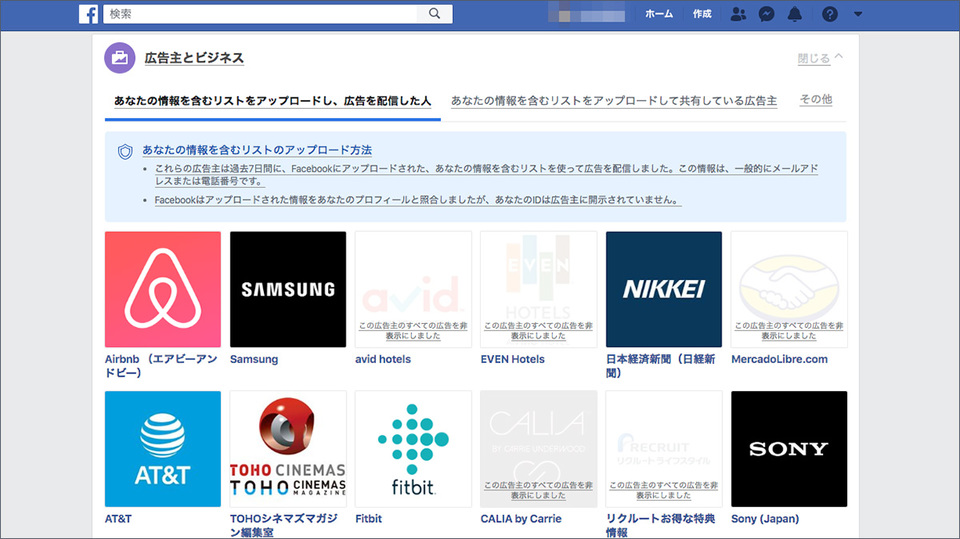Click the 広告主とビジネス section heading
The height and width of the screenshot is (539, 960).
click(194, 58)
